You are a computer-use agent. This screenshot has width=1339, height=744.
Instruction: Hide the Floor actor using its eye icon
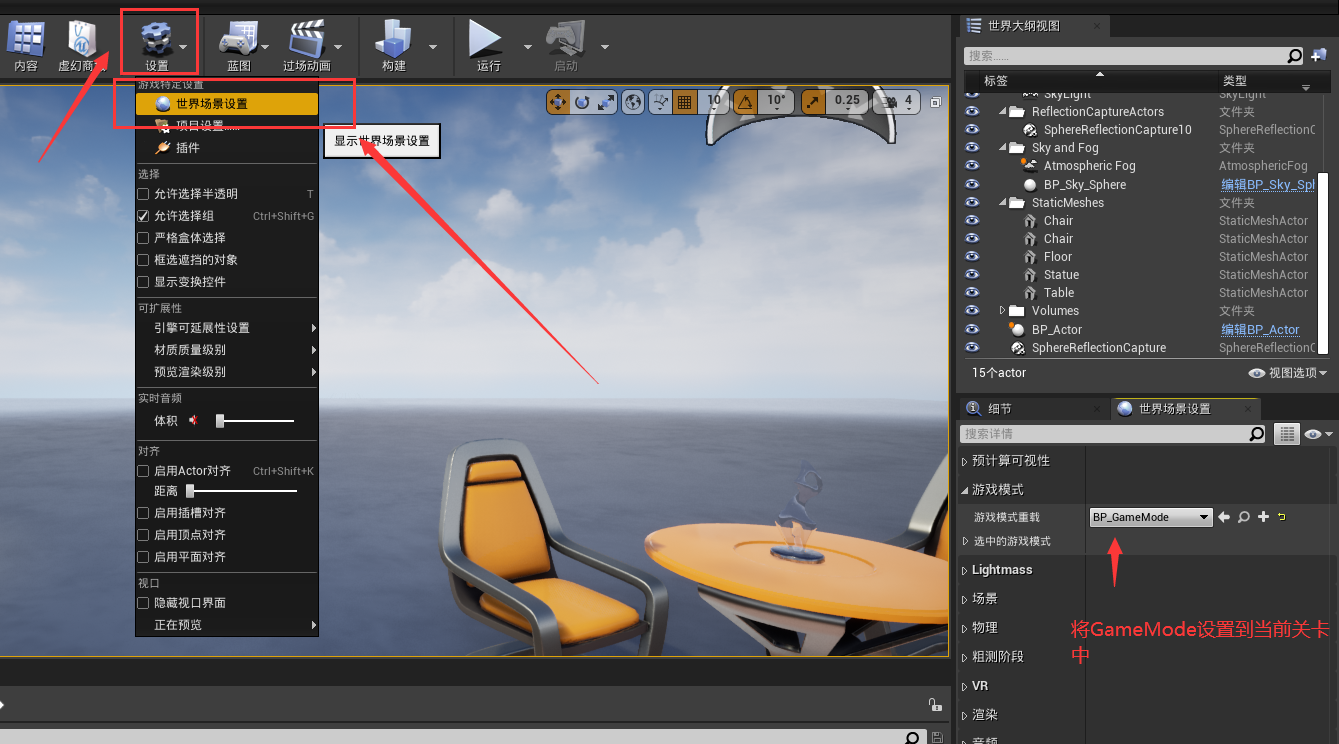pos(972,257)
